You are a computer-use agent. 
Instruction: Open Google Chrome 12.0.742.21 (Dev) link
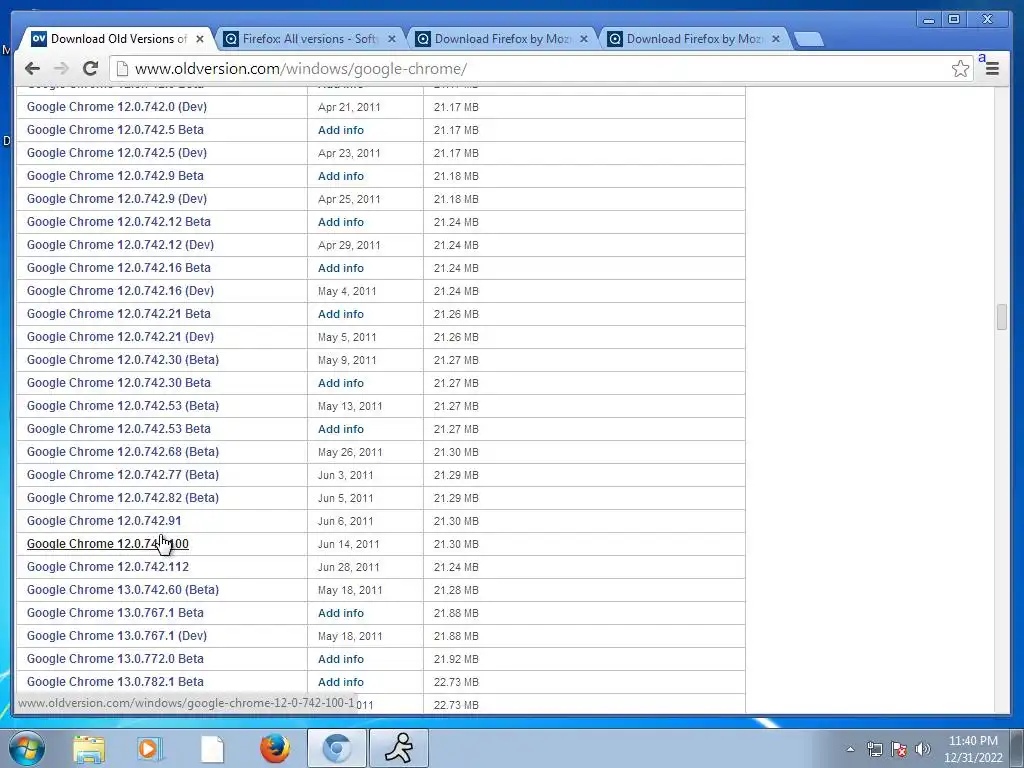[120, 336]
